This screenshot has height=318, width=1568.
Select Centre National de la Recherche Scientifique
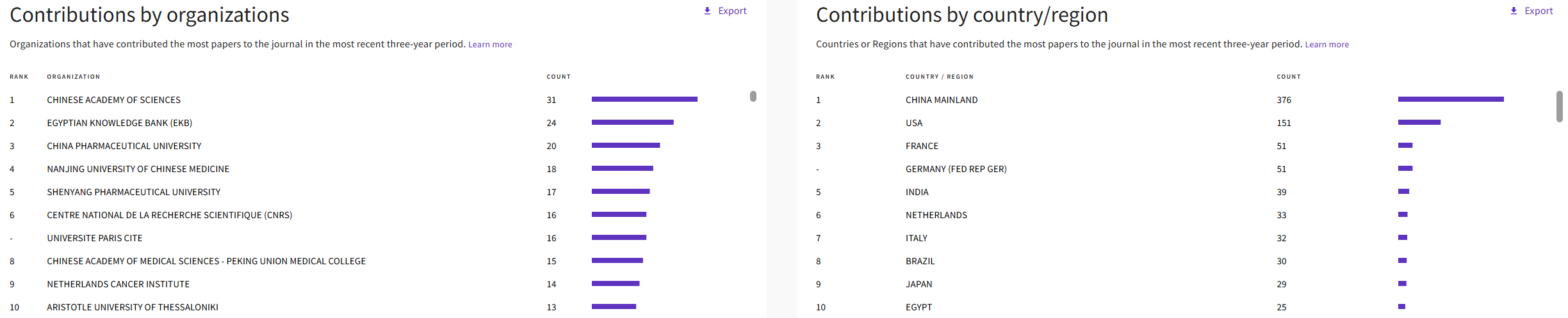(x=170, y=215)
